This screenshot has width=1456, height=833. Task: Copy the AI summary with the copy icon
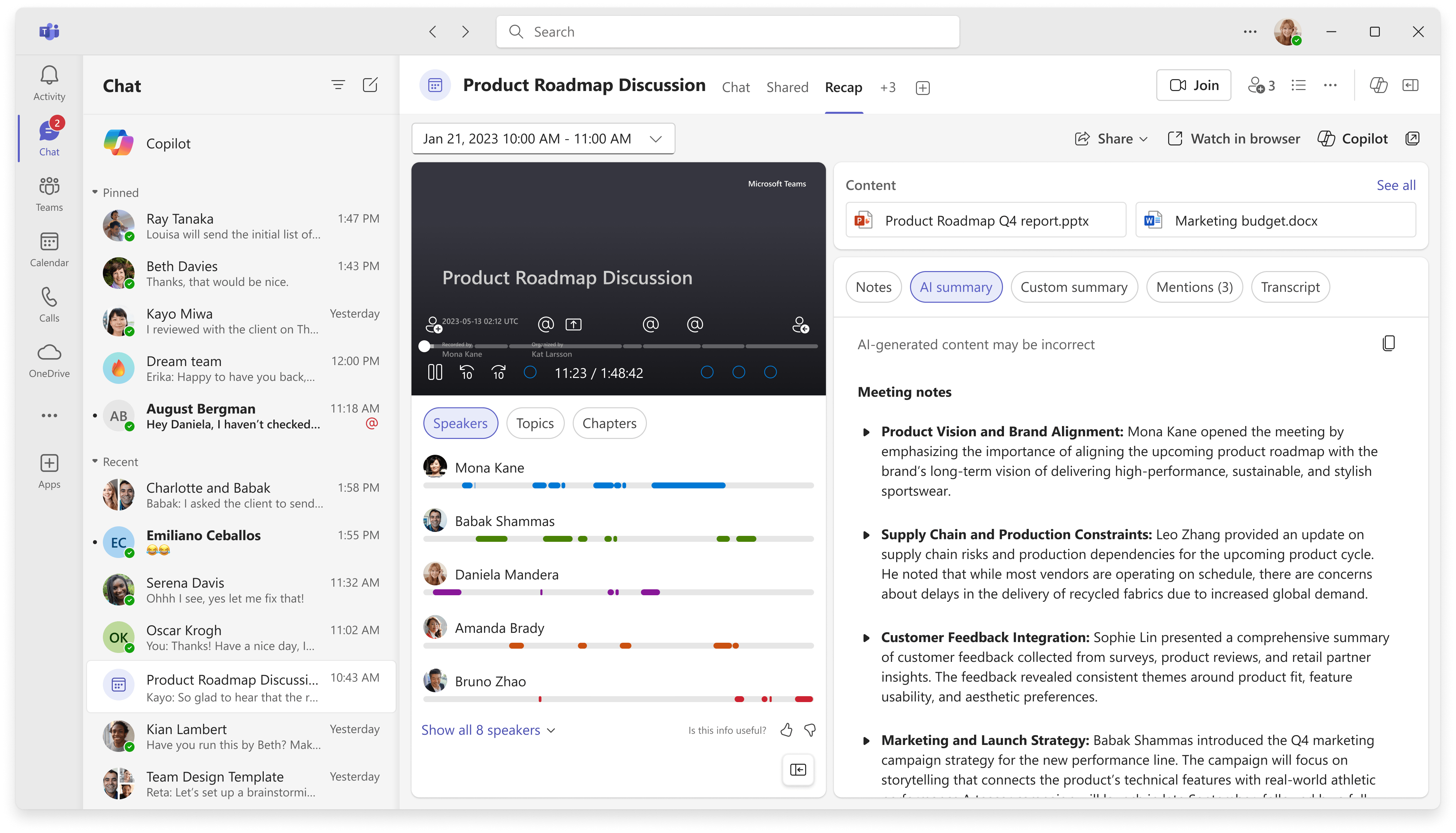[1388, 343]
